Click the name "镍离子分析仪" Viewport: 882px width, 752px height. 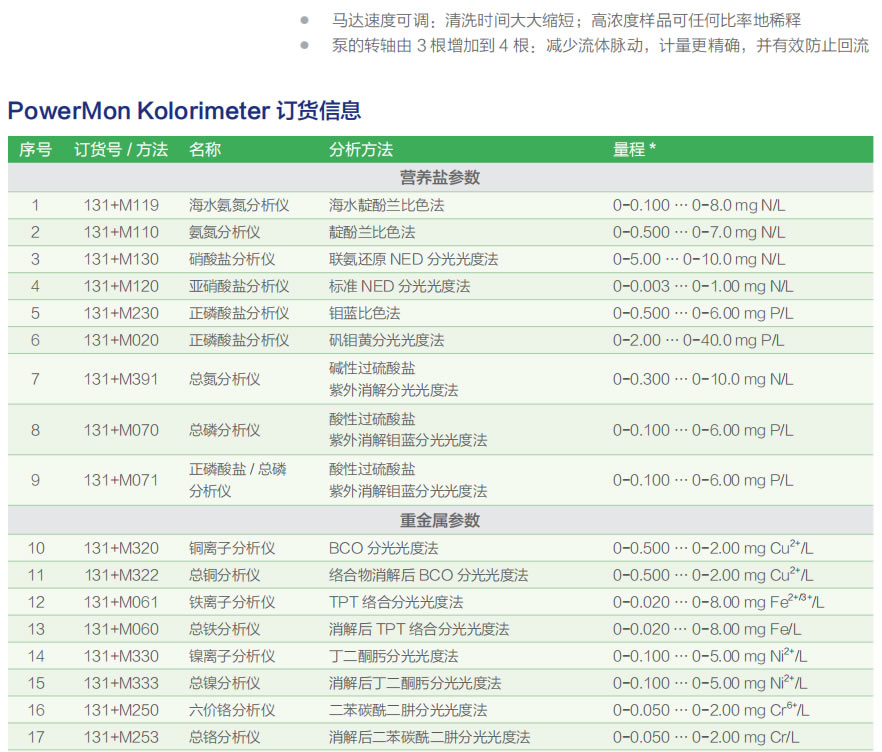[232, 656]
